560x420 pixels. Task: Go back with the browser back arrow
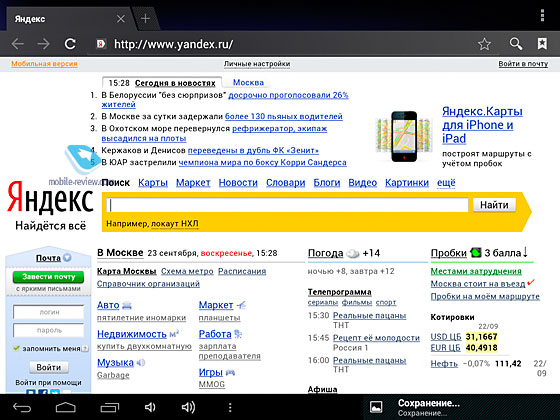click(18, 44)
